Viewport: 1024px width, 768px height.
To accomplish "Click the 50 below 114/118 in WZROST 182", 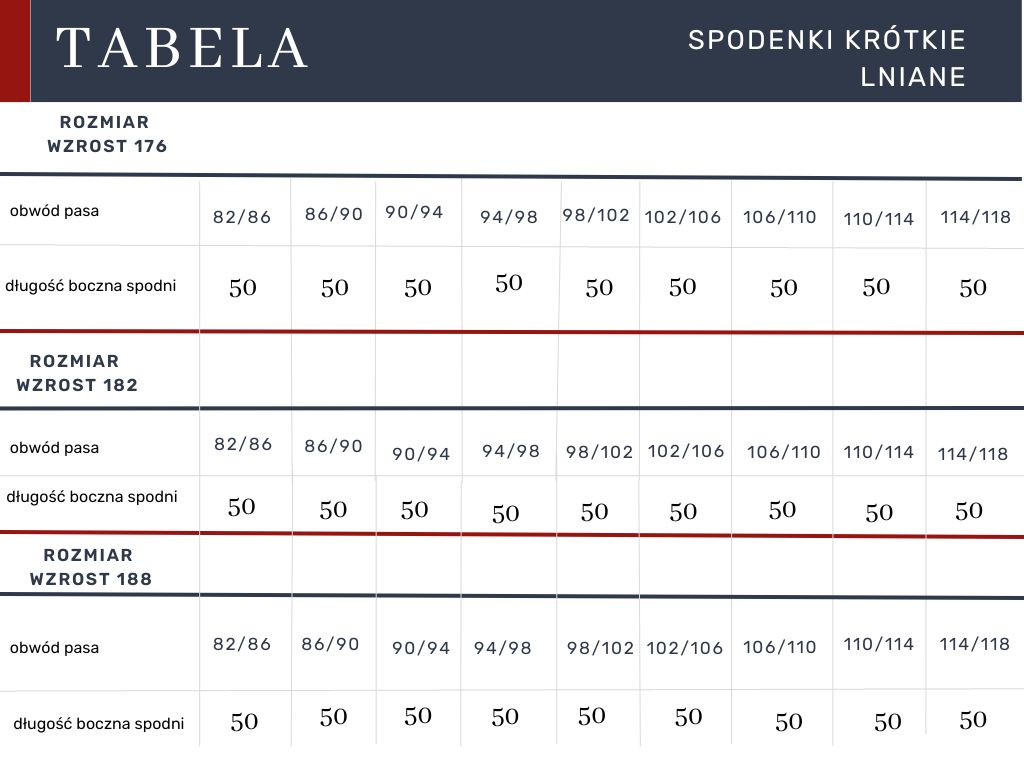I will 969,511.
